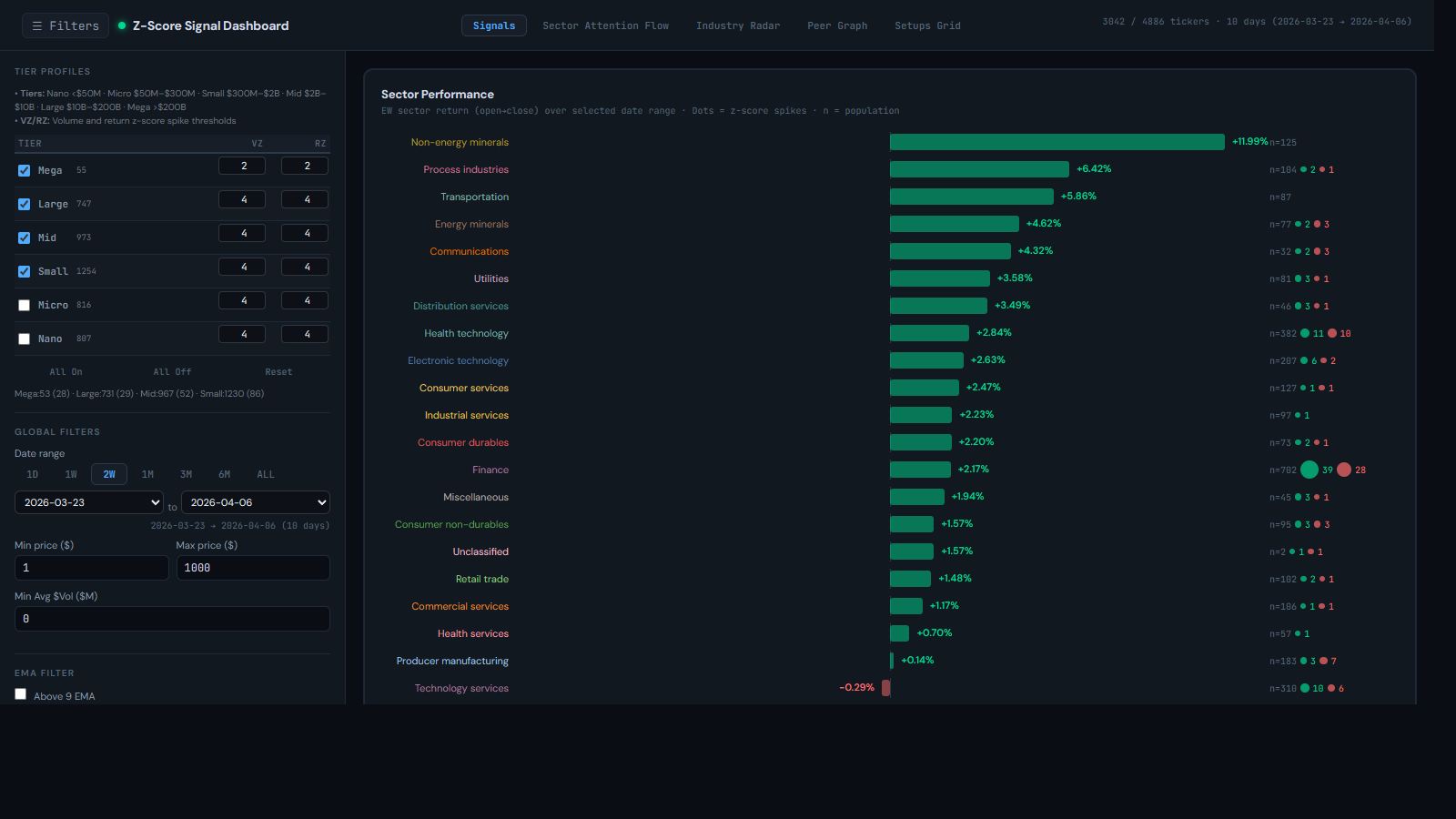Open the end date dropdown showing 2026-04-06
Screen dimensions: 1456x819
255,501
